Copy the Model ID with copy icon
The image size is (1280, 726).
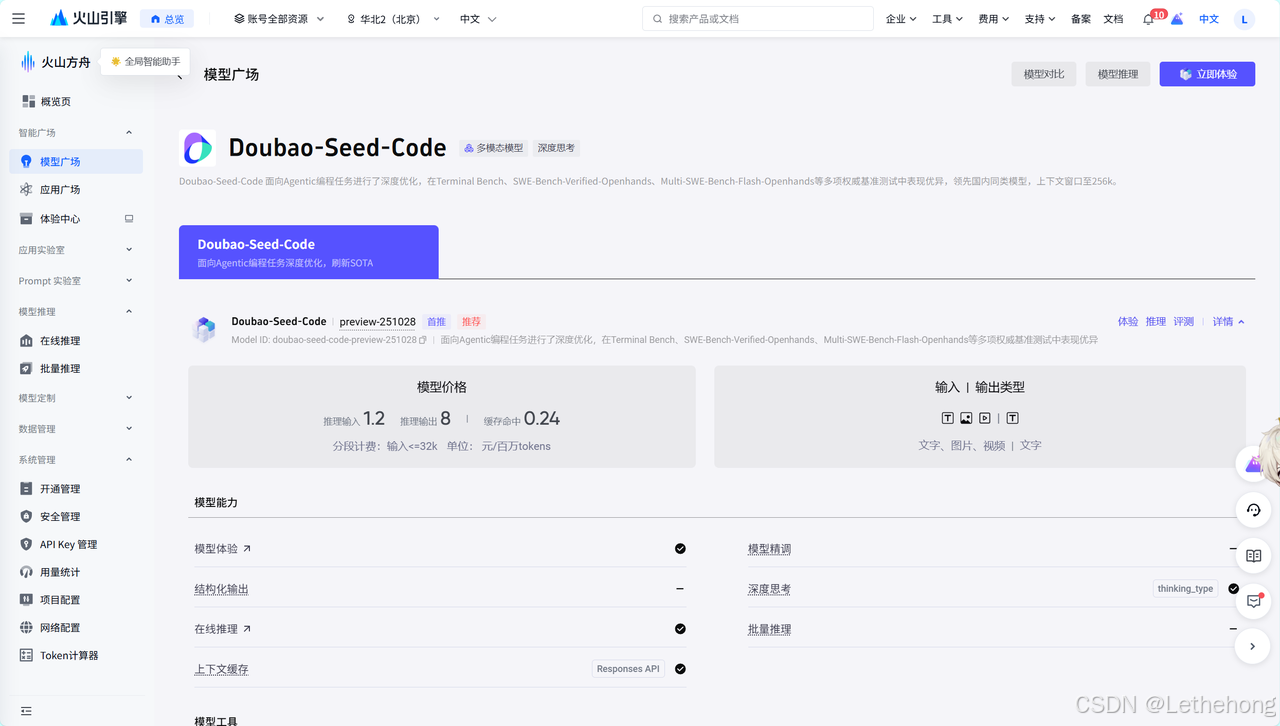pos(423,340)
